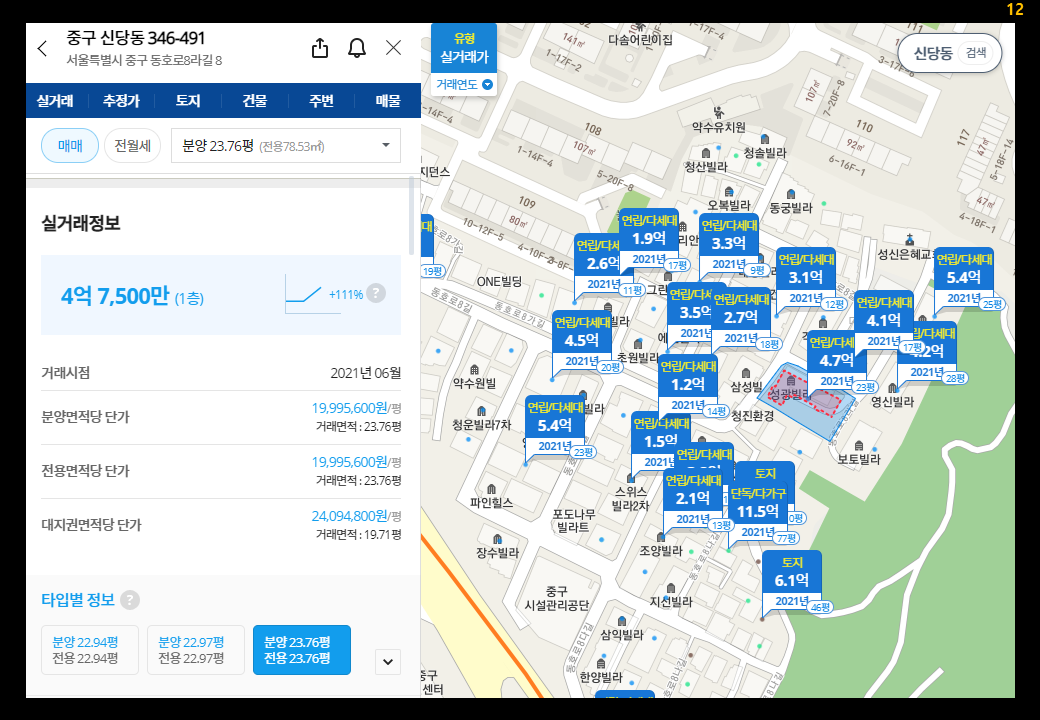Switch to the 주변 tab

321,101
